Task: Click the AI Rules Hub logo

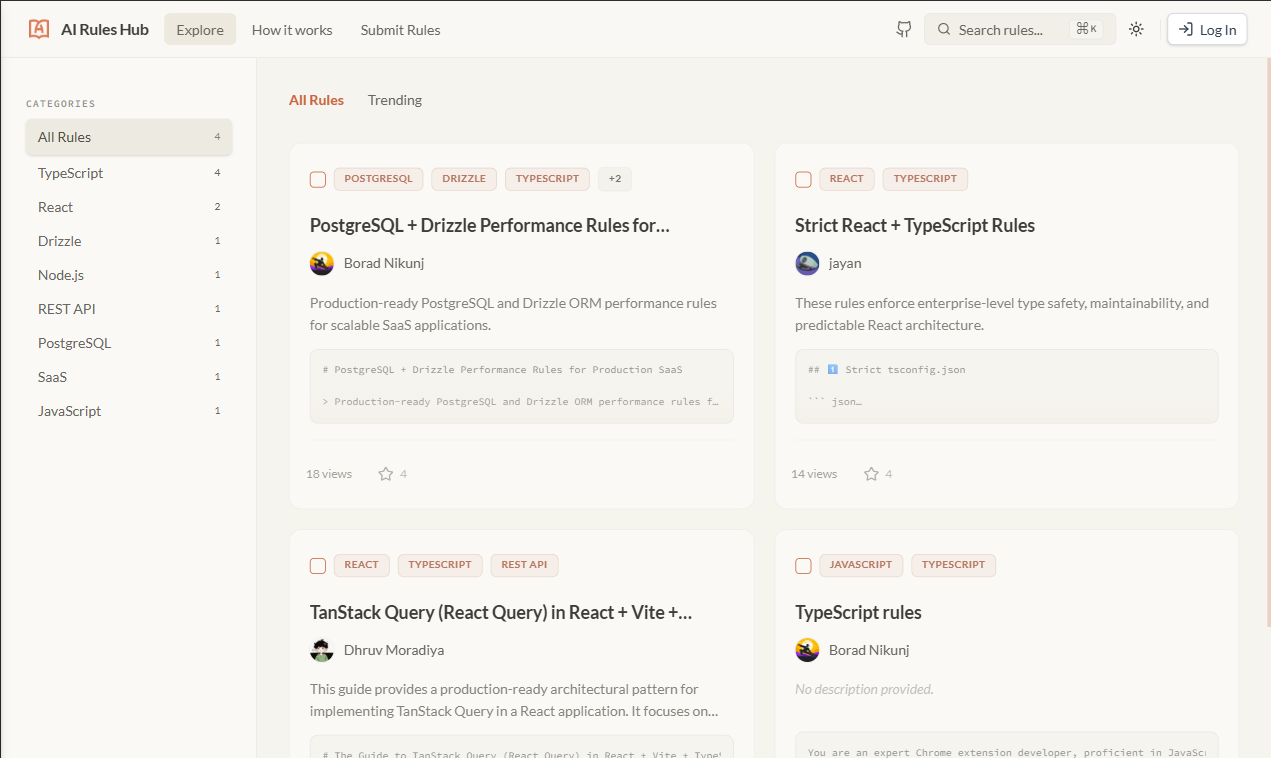Action: click(88, 29)
